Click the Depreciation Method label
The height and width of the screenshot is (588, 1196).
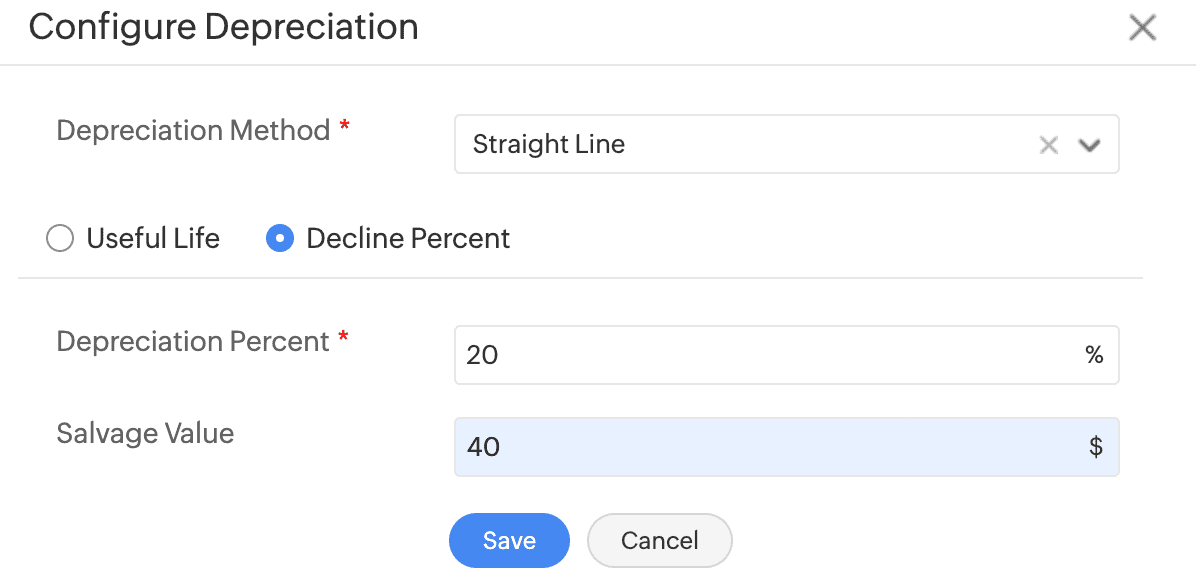pos(193,131)
